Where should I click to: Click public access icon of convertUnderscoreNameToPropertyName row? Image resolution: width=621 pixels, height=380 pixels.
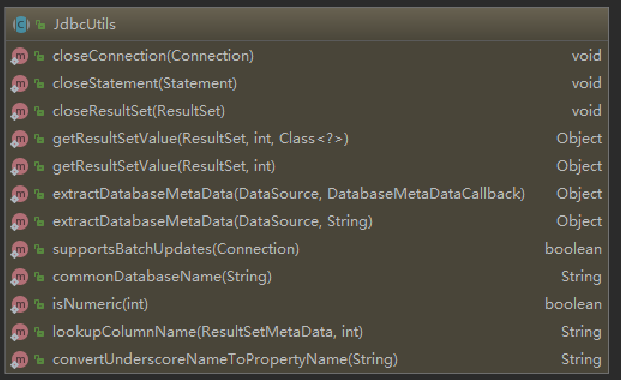39,360
